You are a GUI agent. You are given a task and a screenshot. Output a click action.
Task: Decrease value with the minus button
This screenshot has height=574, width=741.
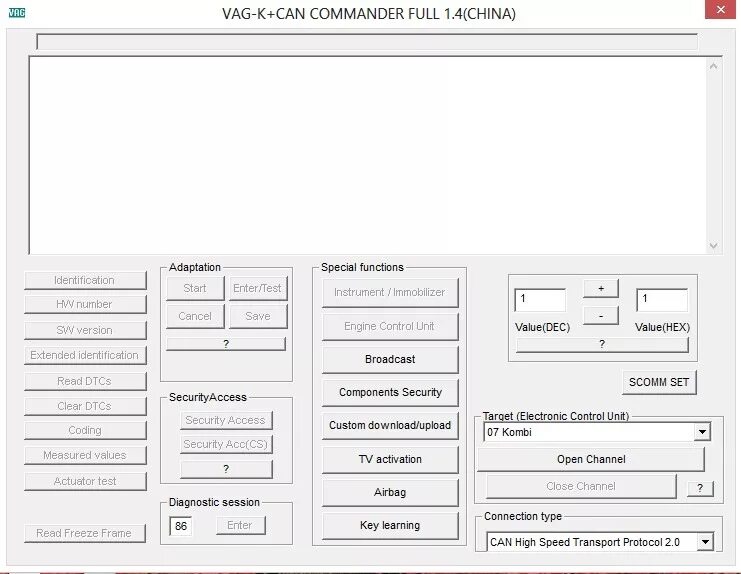tap(601, 316)
